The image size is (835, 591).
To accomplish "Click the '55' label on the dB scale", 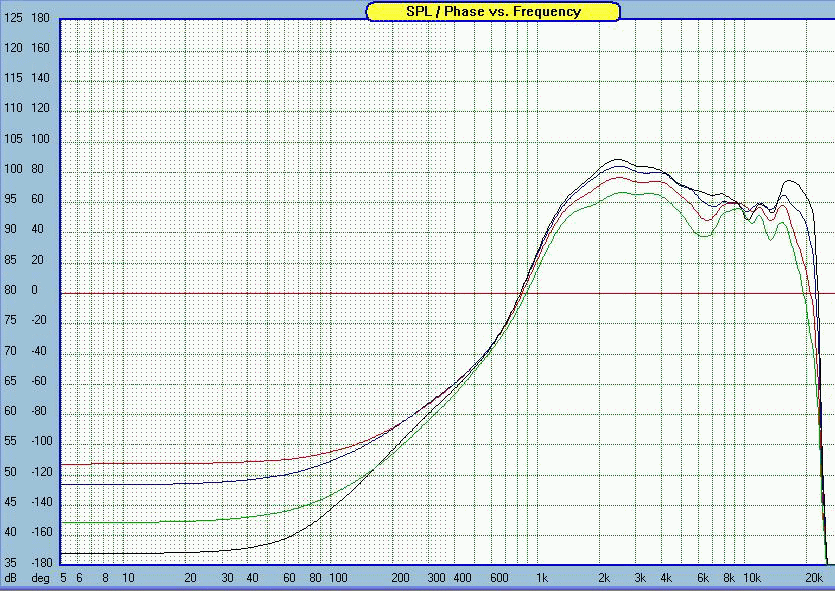I will click(x=11, y=441).
